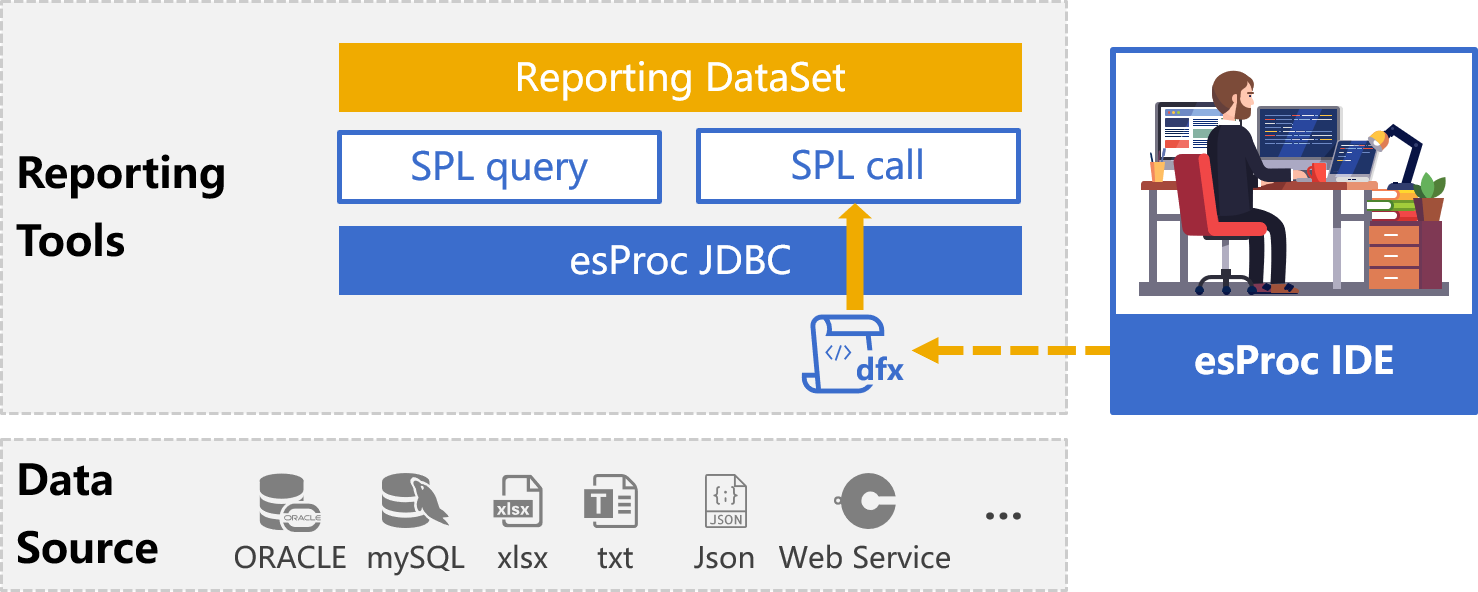Click the mySQL database icon
Screen dimensions: 1478x592
click(415, 501)
